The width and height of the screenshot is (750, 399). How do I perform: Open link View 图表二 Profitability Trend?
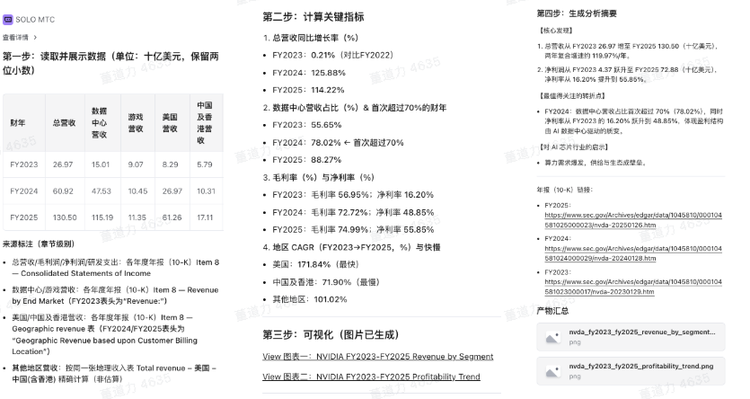[371, 377]
